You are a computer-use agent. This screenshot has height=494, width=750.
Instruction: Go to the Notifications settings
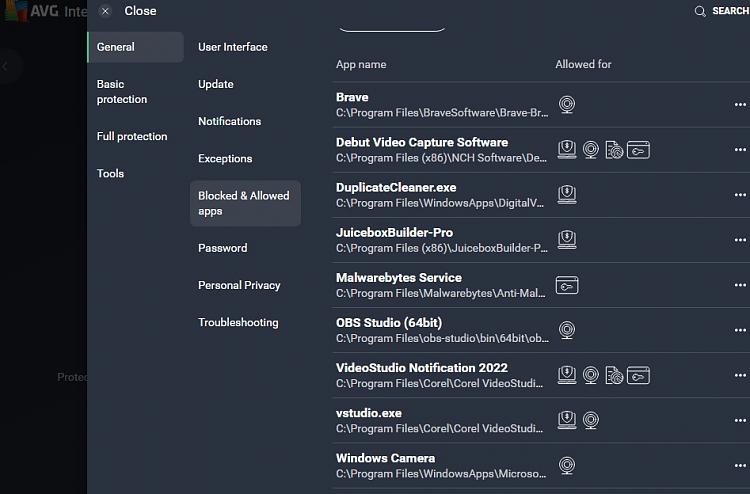coord(230,121)
